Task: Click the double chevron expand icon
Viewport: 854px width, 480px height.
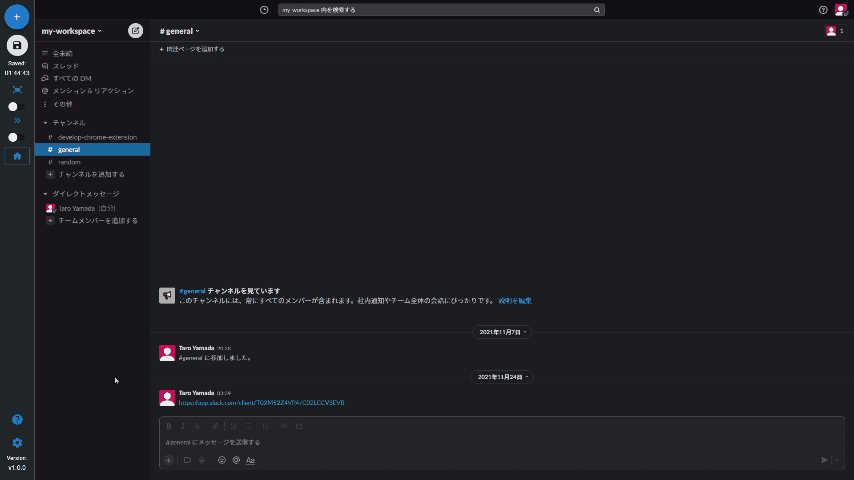Action: coord(17,121)
